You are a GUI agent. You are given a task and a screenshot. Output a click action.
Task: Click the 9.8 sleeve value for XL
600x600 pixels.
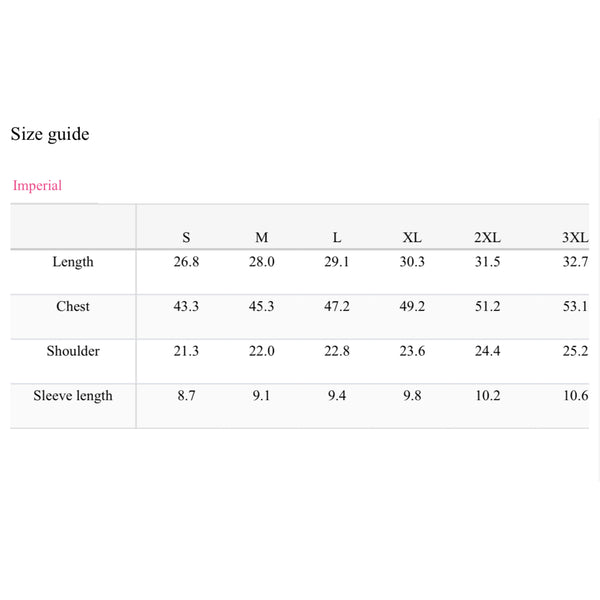pyautogui.click(x=412, y=396)
